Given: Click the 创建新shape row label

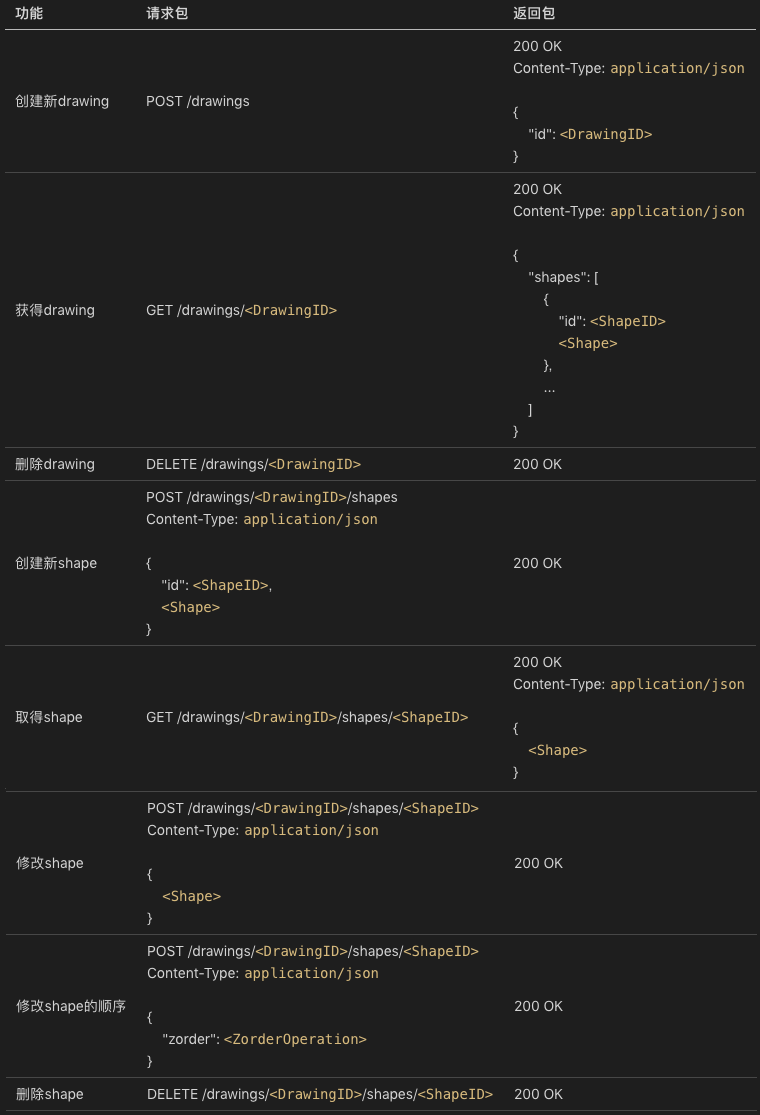Looking at the screenshot, I should pyautogui.click(x=56, y=563).
